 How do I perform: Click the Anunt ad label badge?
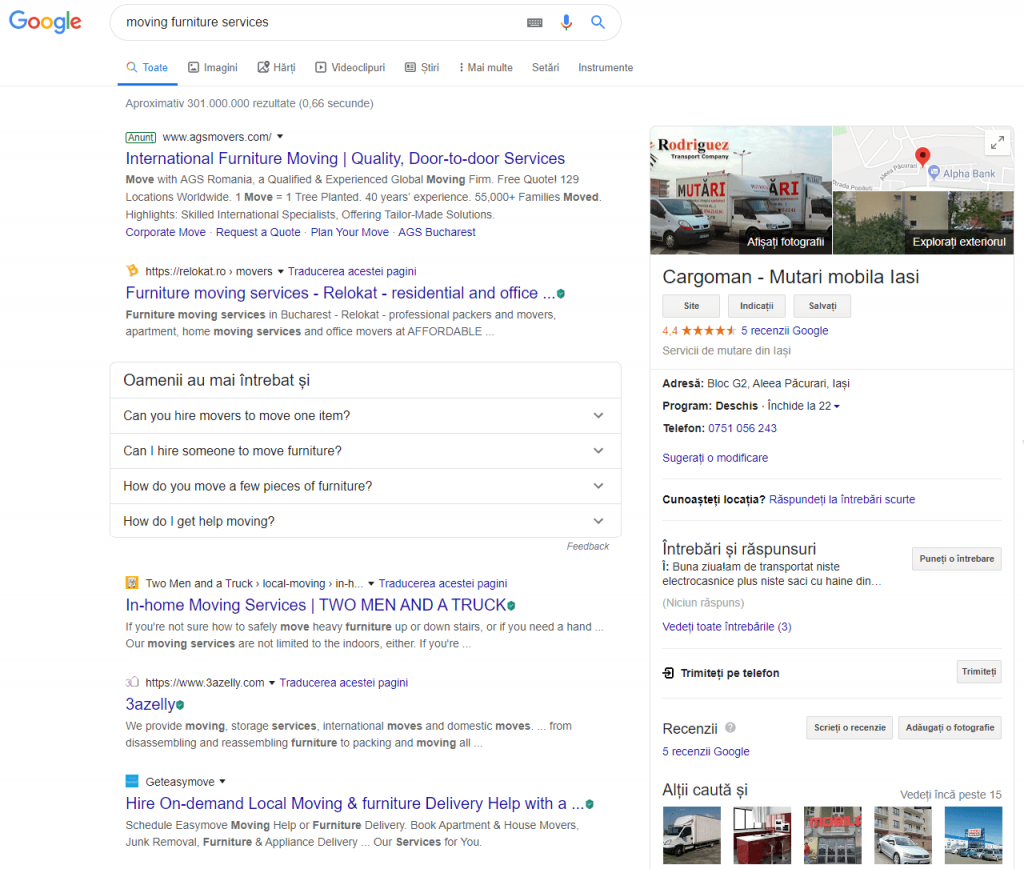(141, 137)
